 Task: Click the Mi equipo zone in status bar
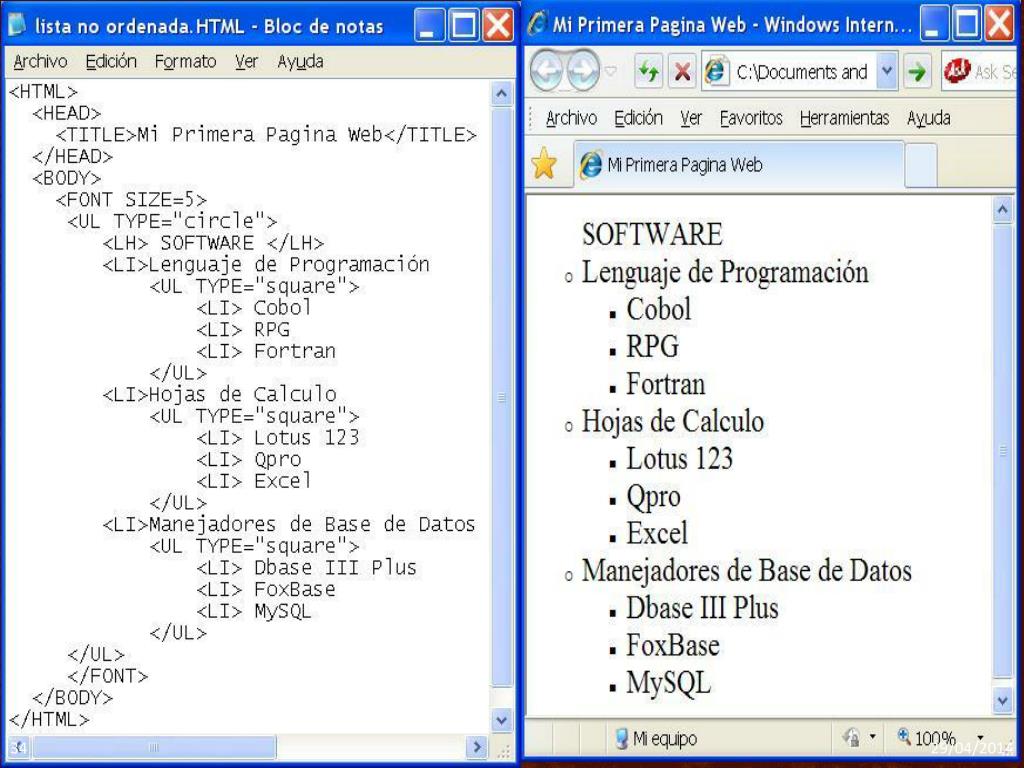point(656,739)
